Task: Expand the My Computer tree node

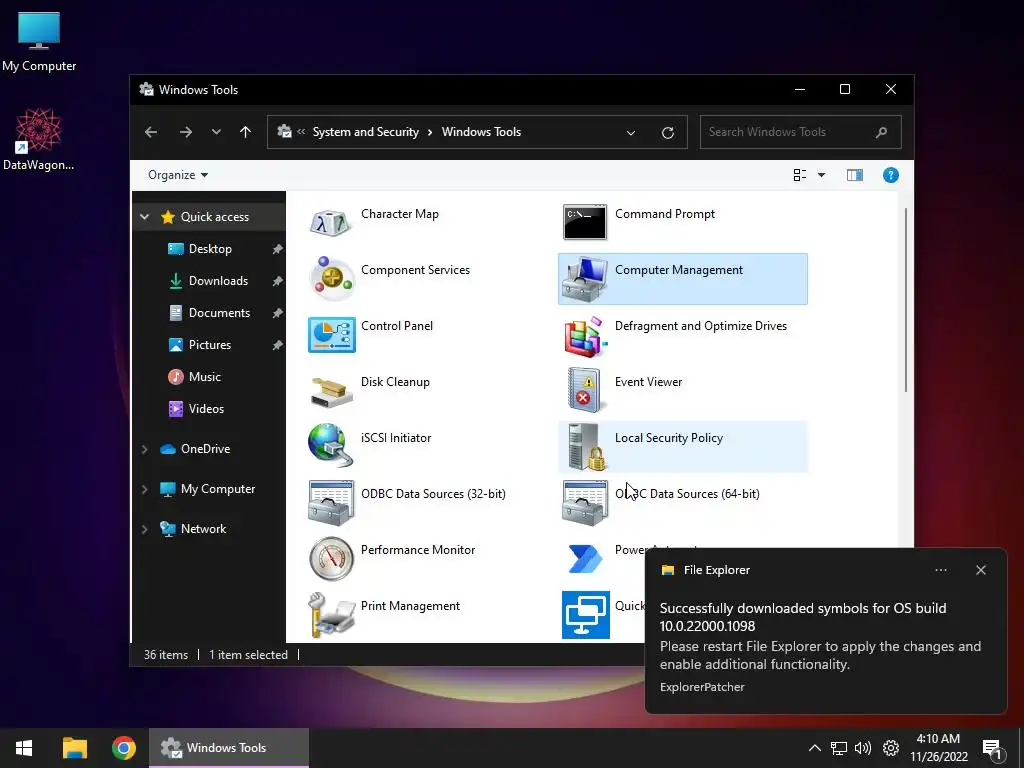Action: click(x=144, y=489)
